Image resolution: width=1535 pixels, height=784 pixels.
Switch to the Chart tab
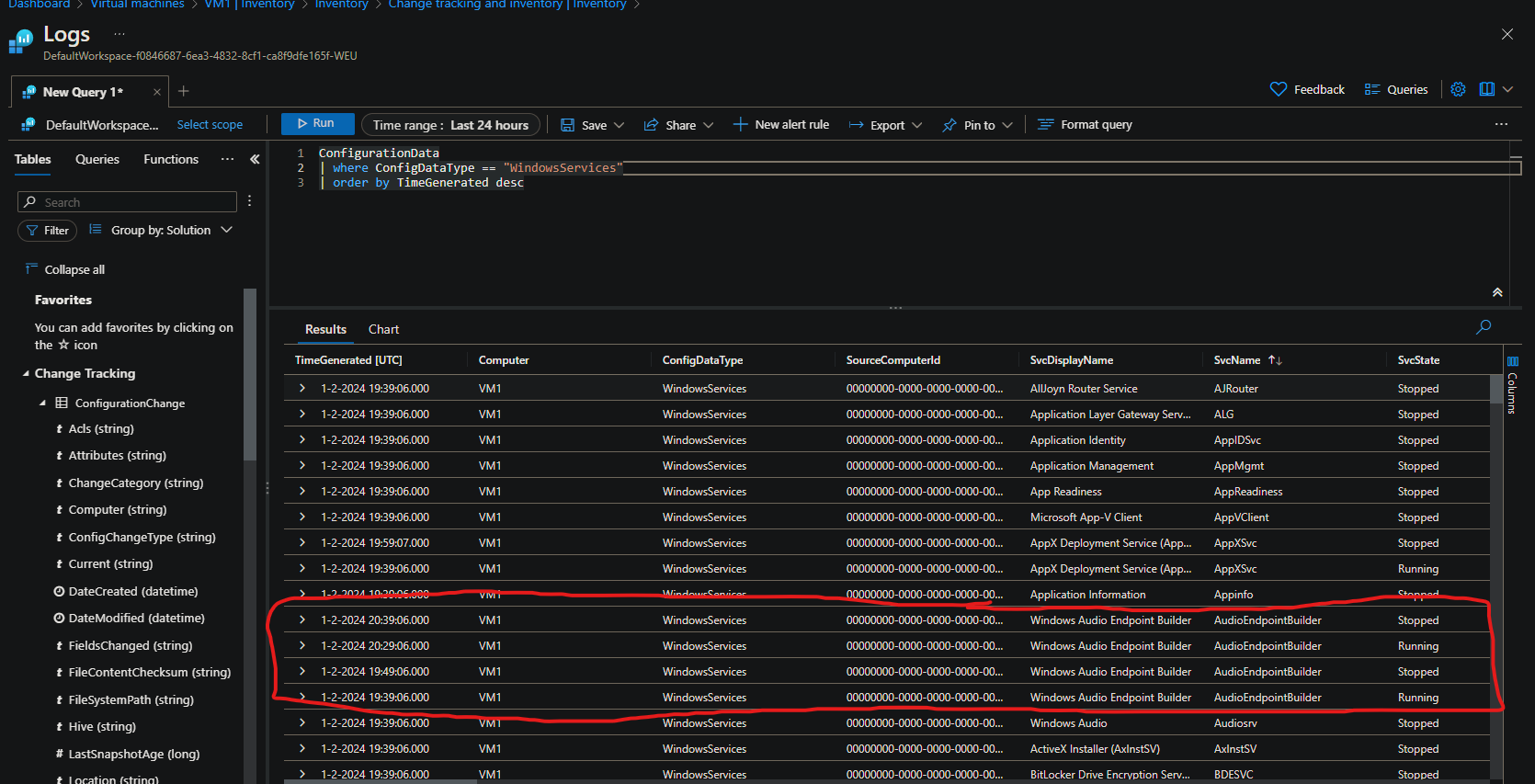[x=383, y=329]
